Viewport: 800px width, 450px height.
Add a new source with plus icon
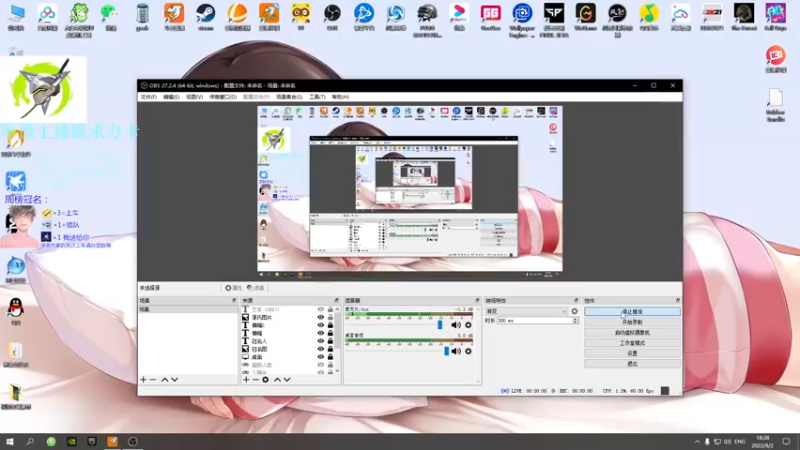[x=246, y=380]
